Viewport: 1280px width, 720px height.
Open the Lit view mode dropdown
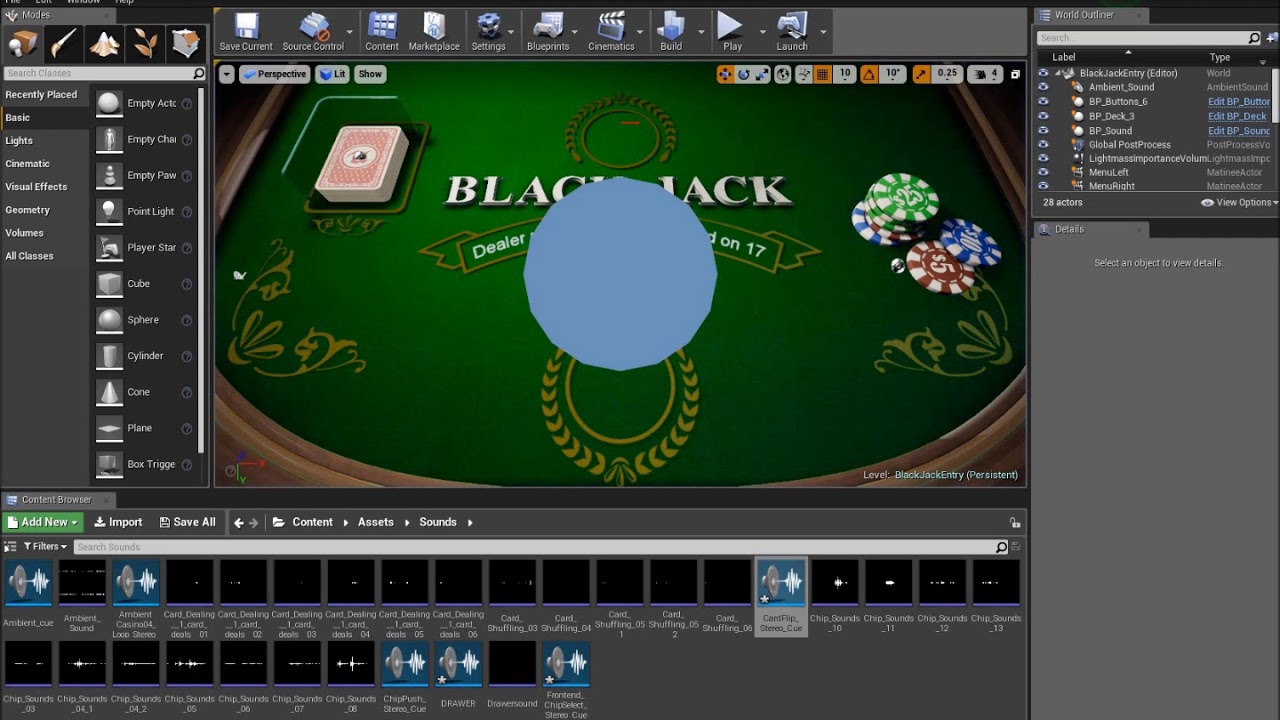333,74
